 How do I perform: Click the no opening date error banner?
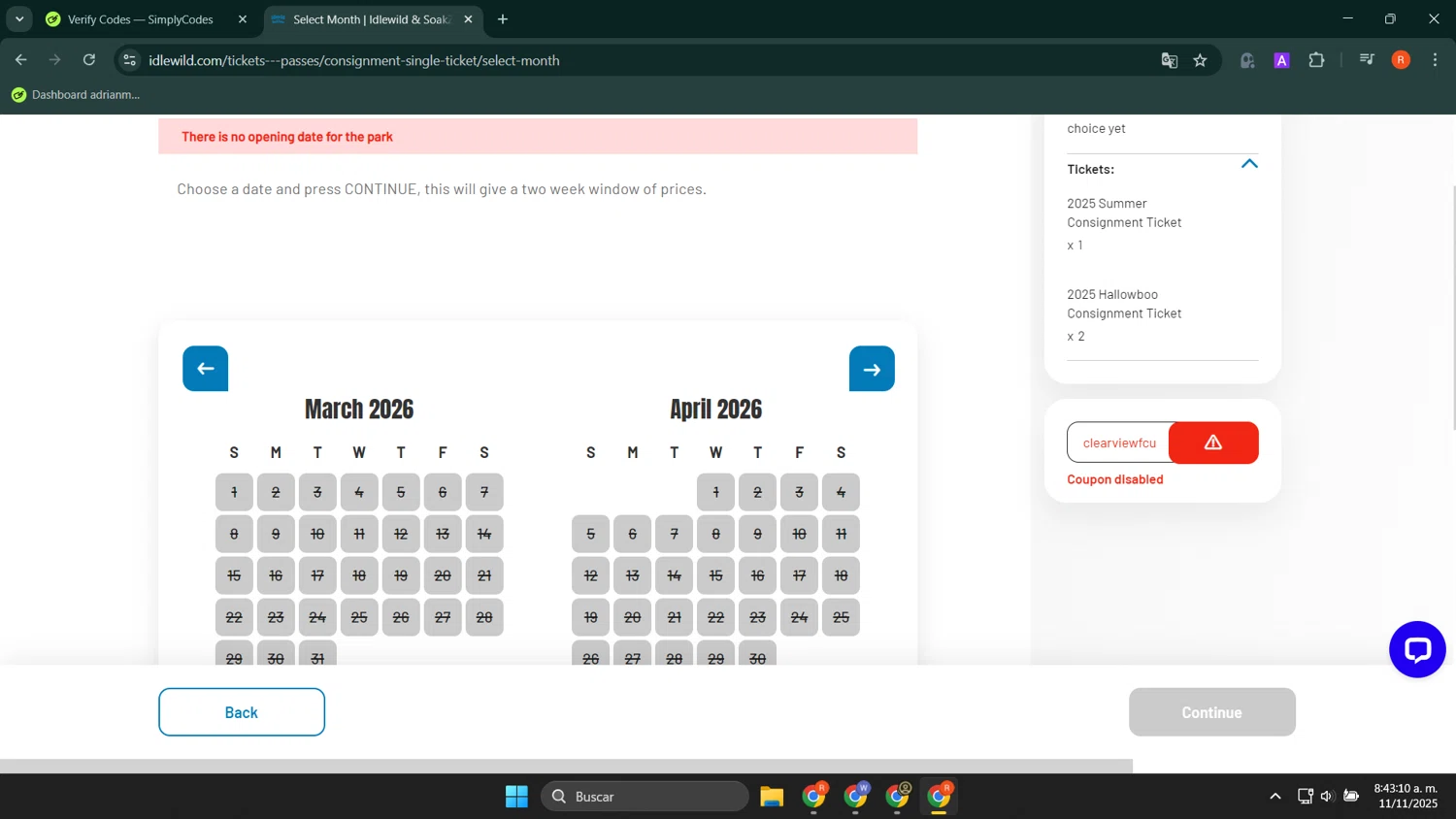point(538,137)
